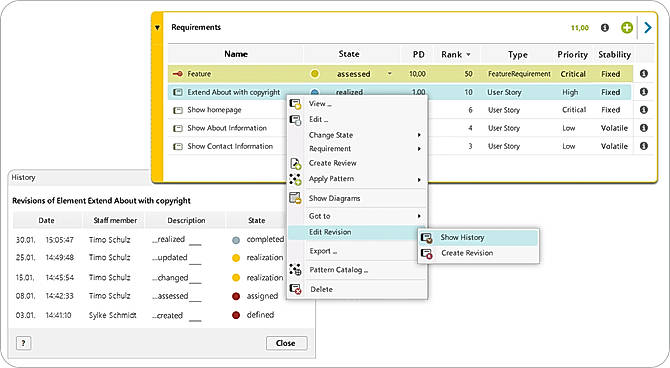
Task: Click the ? help button in History dialog
Action: [x=24, y=343]
